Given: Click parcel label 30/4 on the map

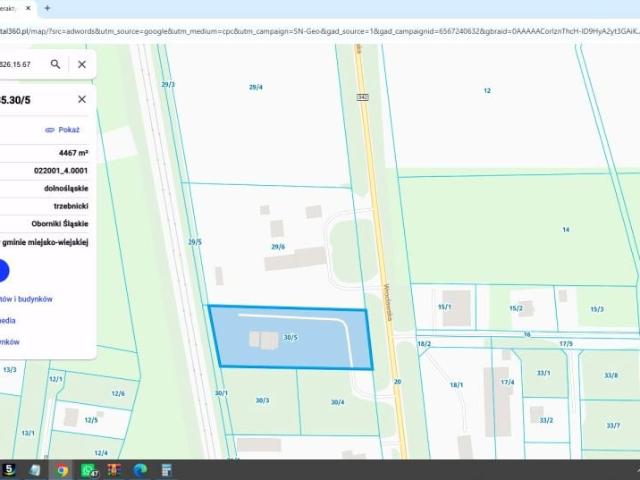Looking at the screenshot, I should [x=337, y=402].
